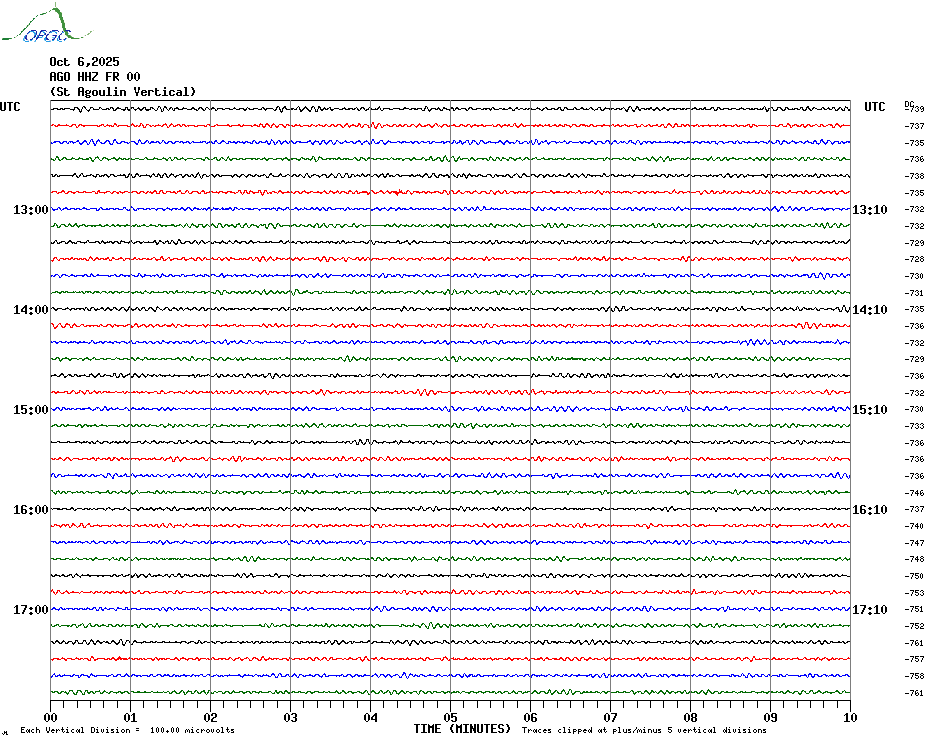Viewport: 930px width, 744px height.
Task: Click the DC value '-751'
Action: [915, 609]
